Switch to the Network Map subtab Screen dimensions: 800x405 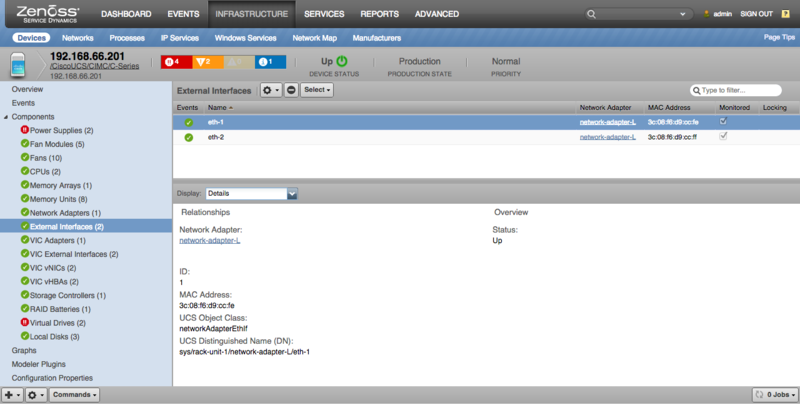[x=314, y=38]
